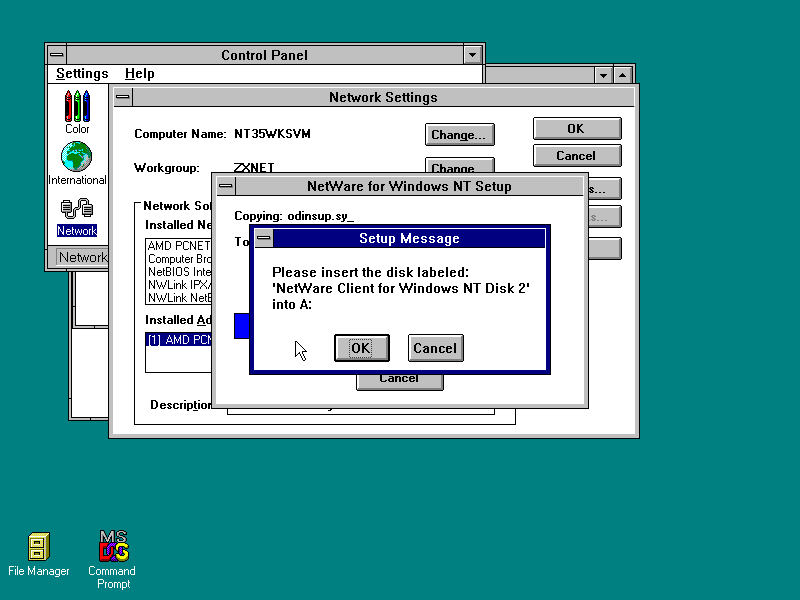Screen dimensions: 800x600
Task: Click up arrow on background Program Manager window
Action: tap(622, 76)
